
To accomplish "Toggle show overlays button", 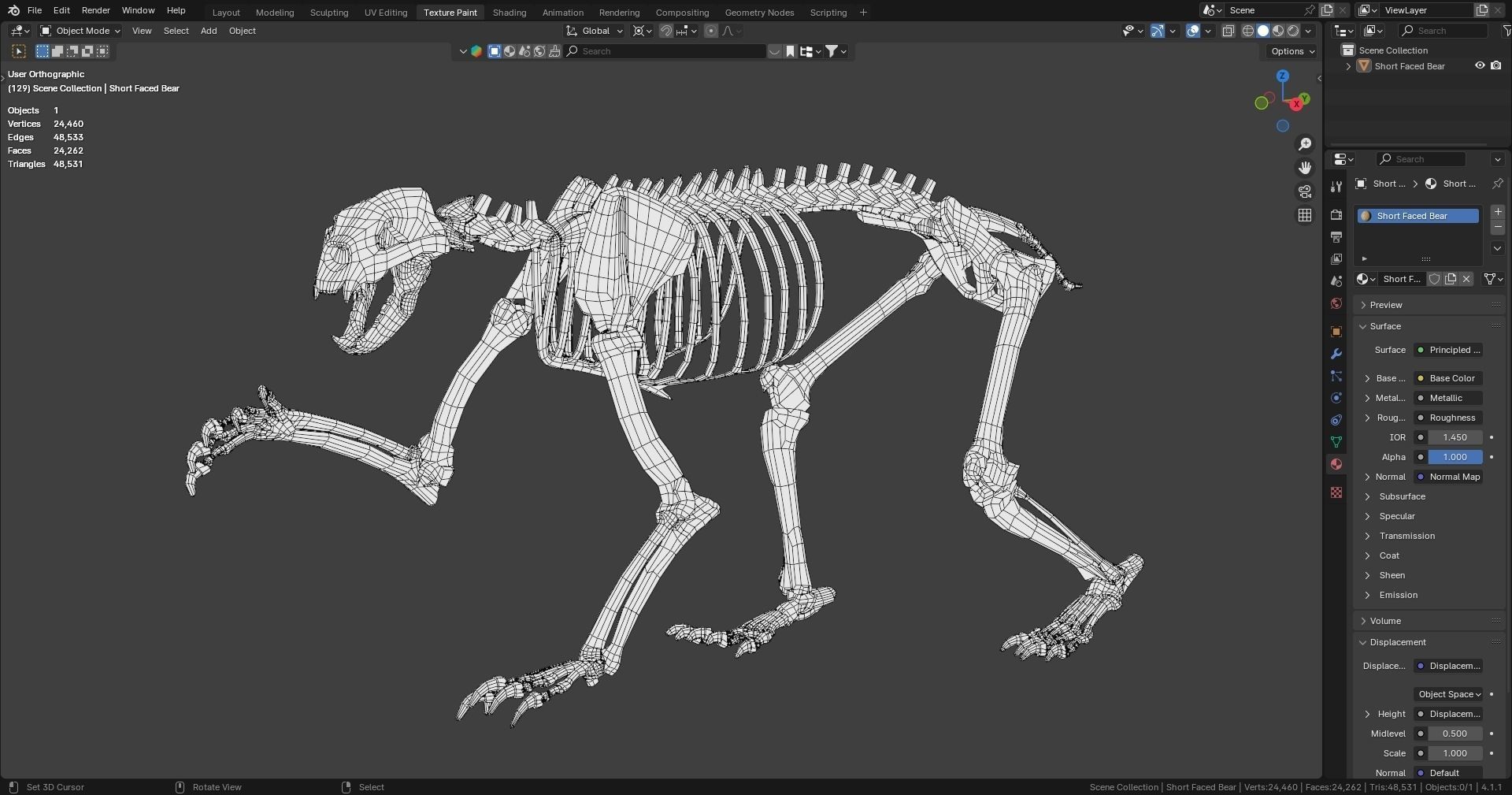I will tap(1193, 31).
